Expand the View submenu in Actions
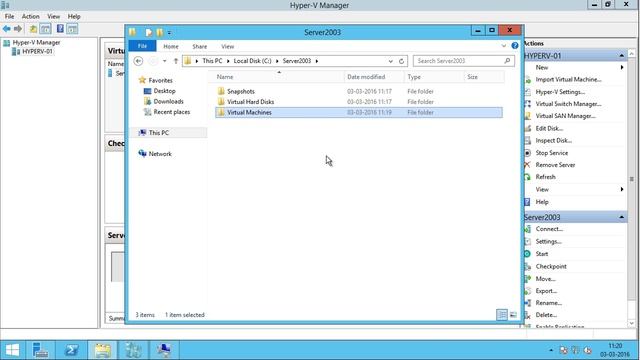This screenshot has height=360, width=640. pos(622,189)
